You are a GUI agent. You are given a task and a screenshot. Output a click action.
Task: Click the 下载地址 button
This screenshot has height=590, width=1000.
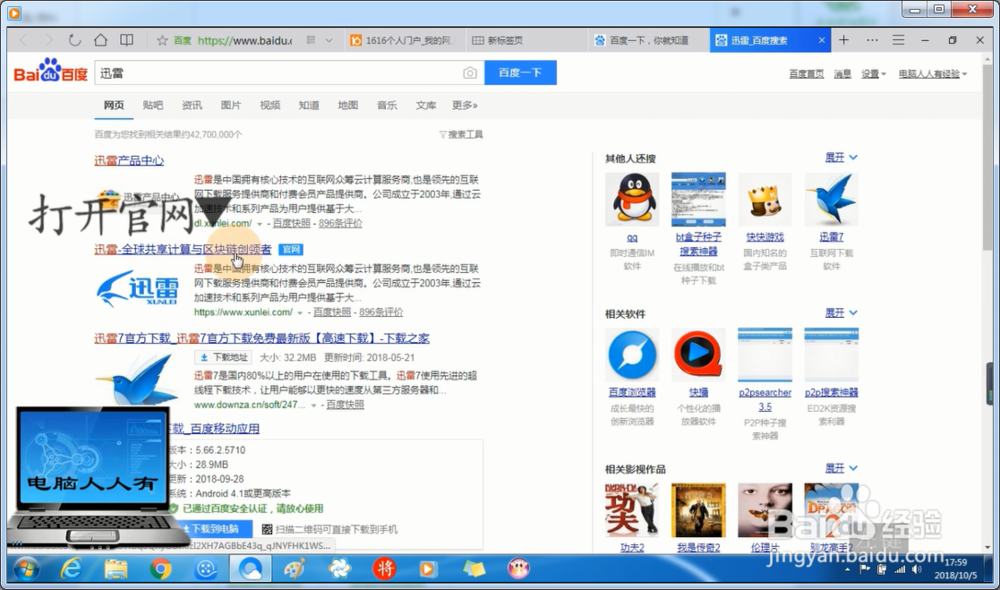click(x=223, y=358)
